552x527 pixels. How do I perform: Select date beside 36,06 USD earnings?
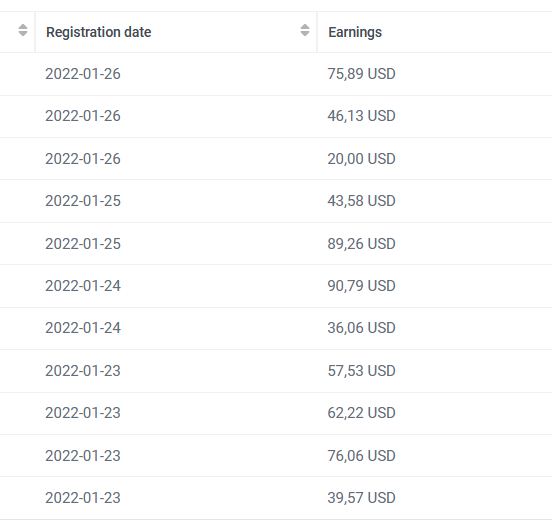tap(83, 328)
